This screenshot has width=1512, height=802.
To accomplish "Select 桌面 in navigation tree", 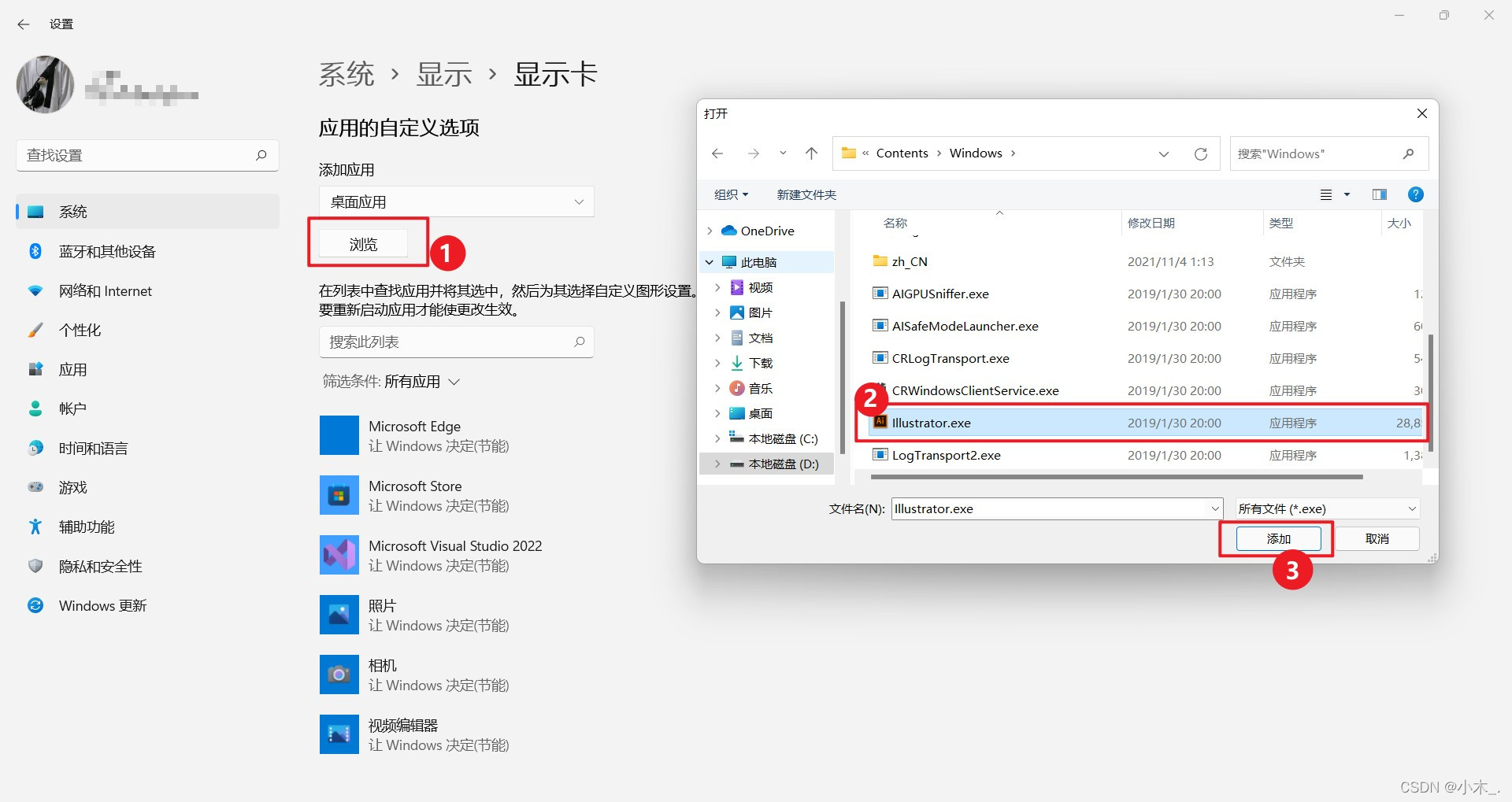I will click(760, 413).
